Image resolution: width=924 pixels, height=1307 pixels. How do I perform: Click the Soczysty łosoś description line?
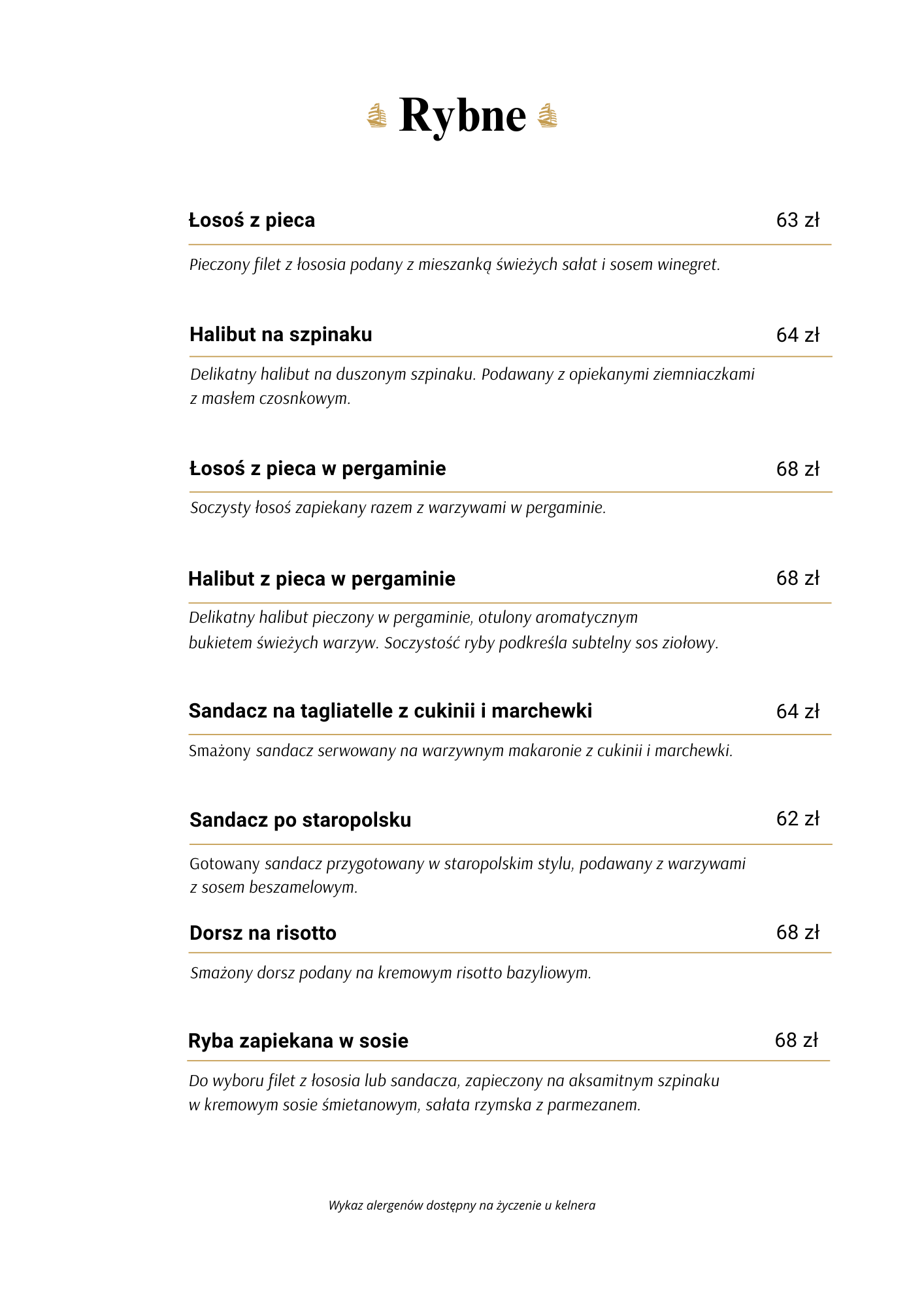click(398, 508)
